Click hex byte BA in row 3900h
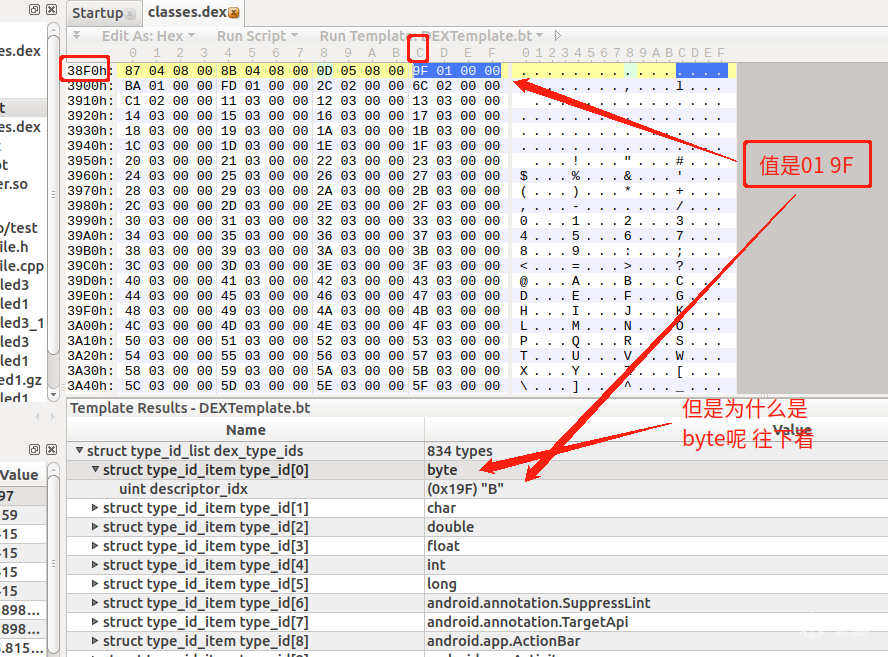The width and height of the screenshot is (888, 657). pos(133,86)
